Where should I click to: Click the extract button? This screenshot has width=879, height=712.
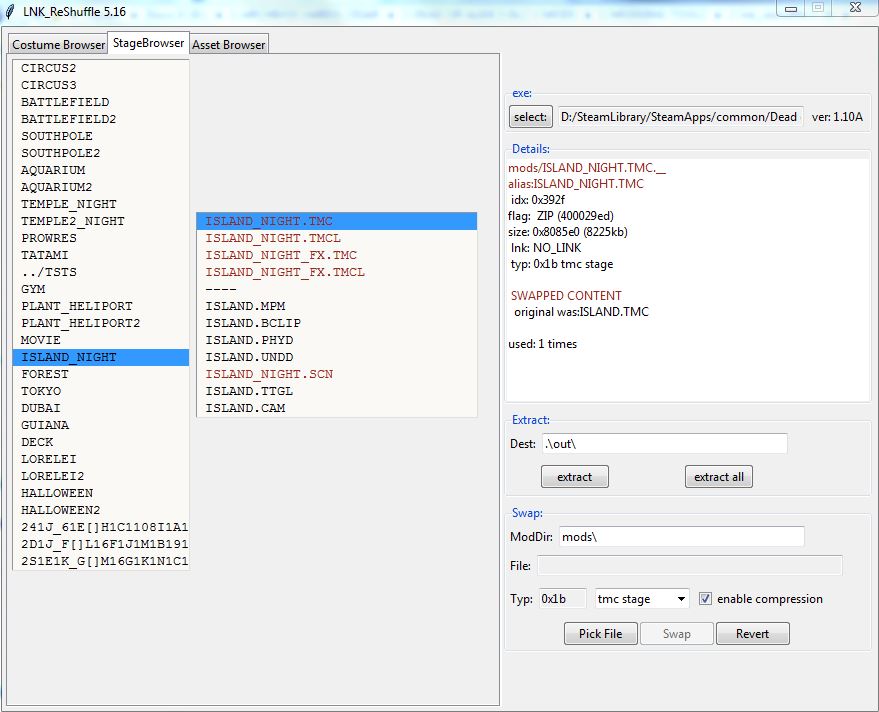(575, 477)
